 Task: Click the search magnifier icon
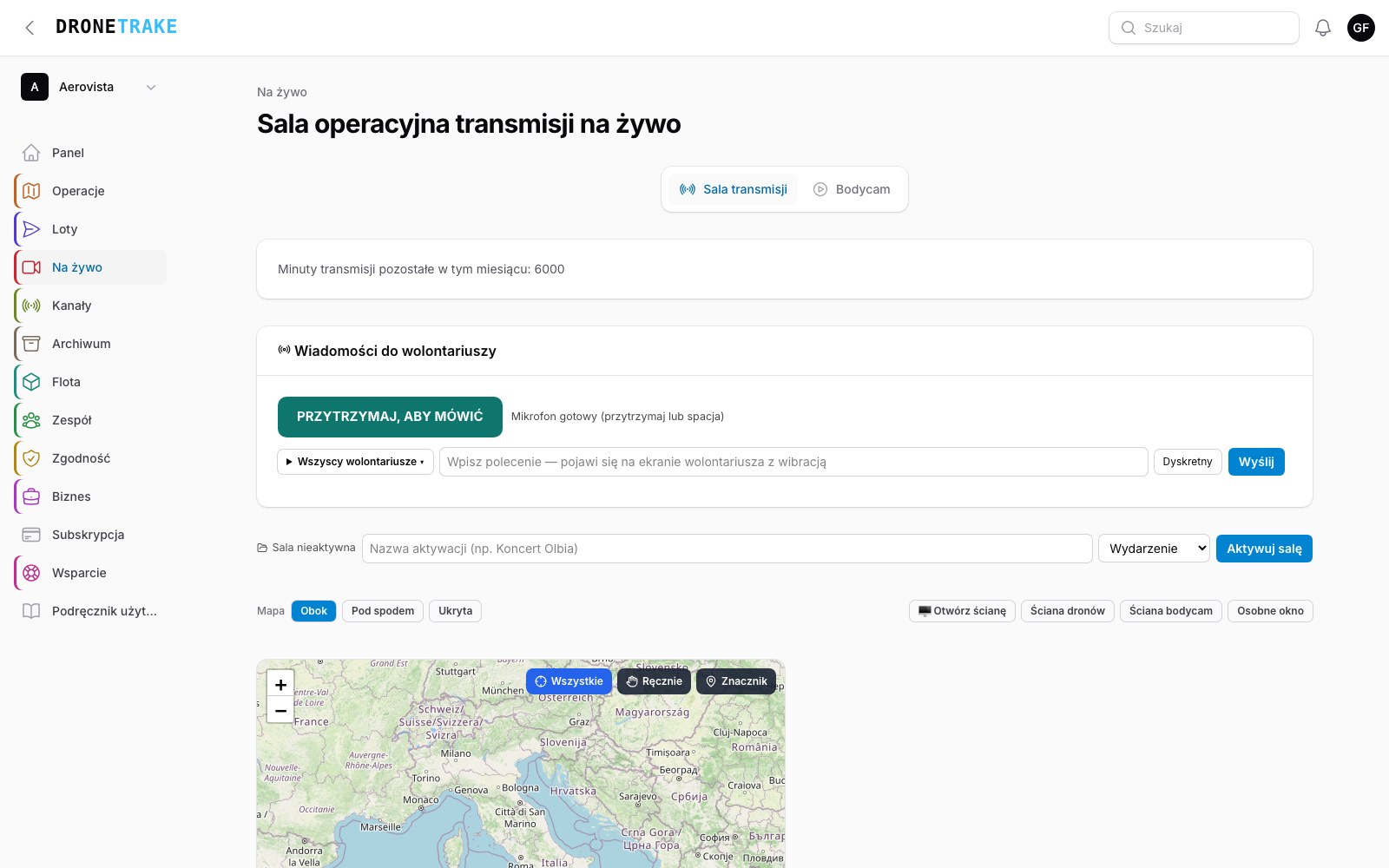tap(1129, 28)
